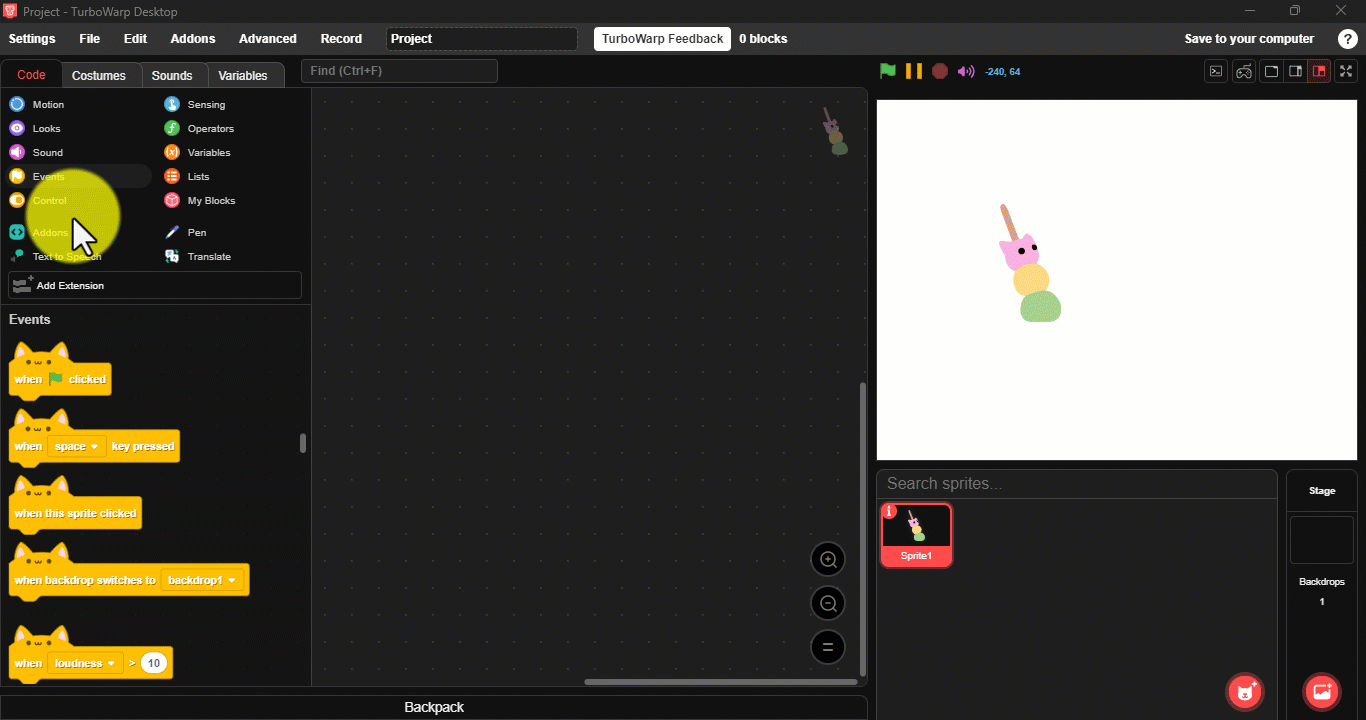Viewport: 1366px width, 720px height.
Task: Open the File menu
Action: [90, 39]
